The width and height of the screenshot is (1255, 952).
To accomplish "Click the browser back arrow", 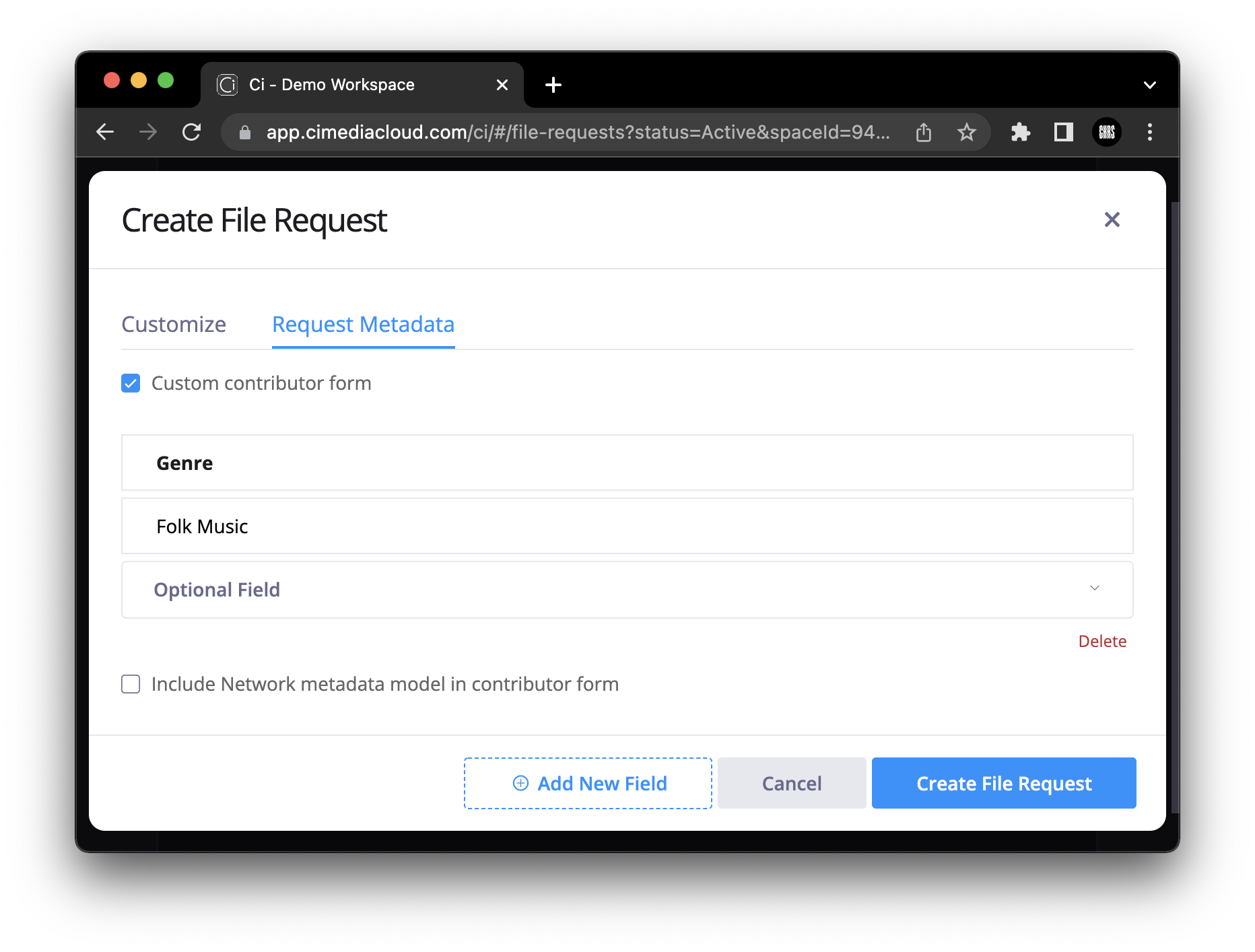I will point(105,132).
